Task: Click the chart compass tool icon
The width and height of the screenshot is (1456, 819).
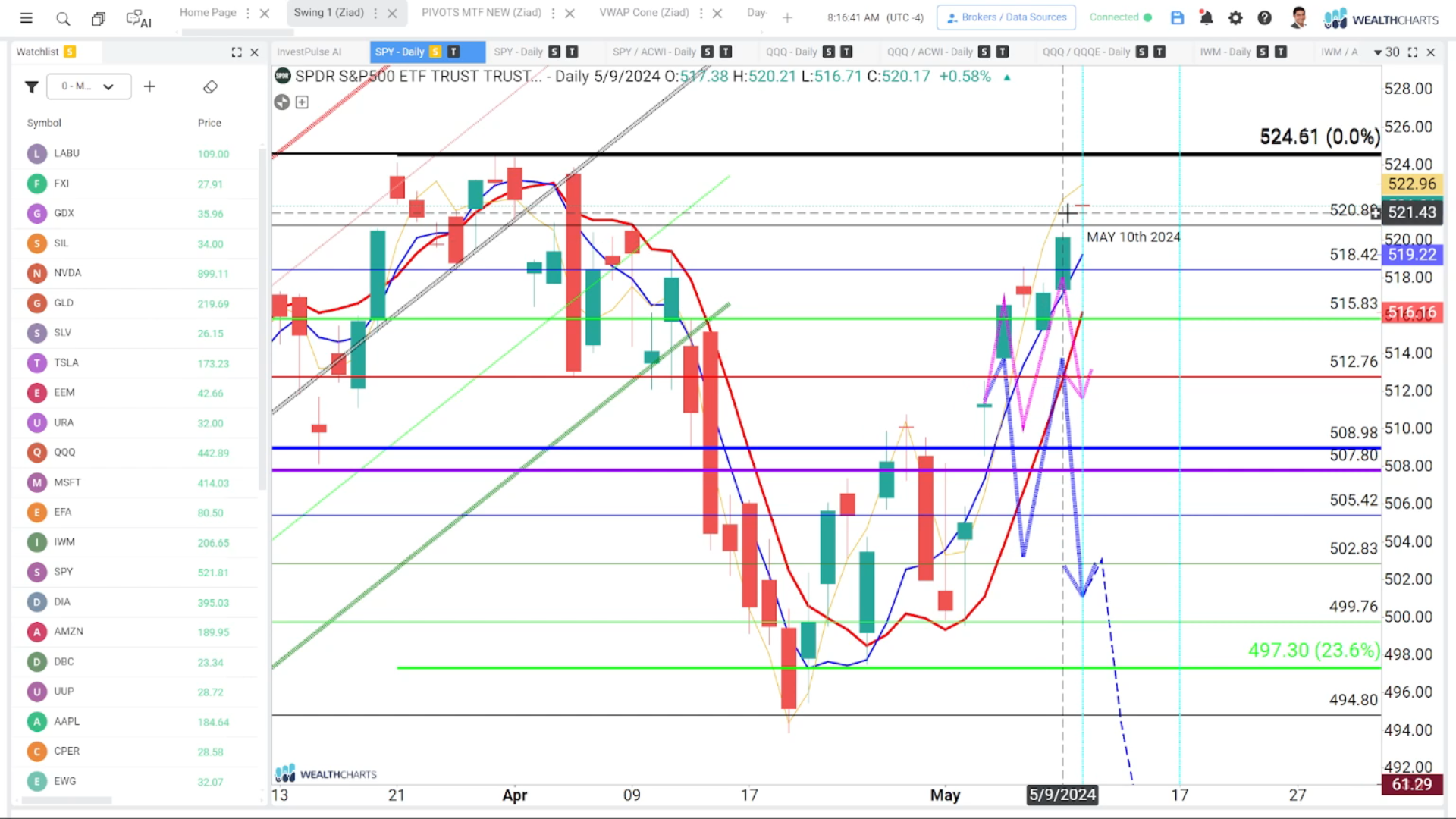Action: point(282,102)
